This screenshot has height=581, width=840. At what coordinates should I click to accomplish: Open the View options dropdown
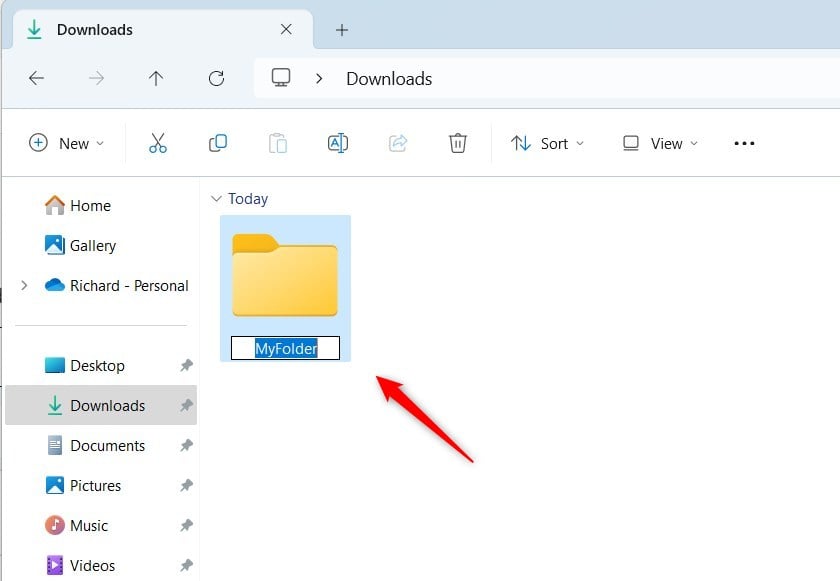click(x=659, y=143)
